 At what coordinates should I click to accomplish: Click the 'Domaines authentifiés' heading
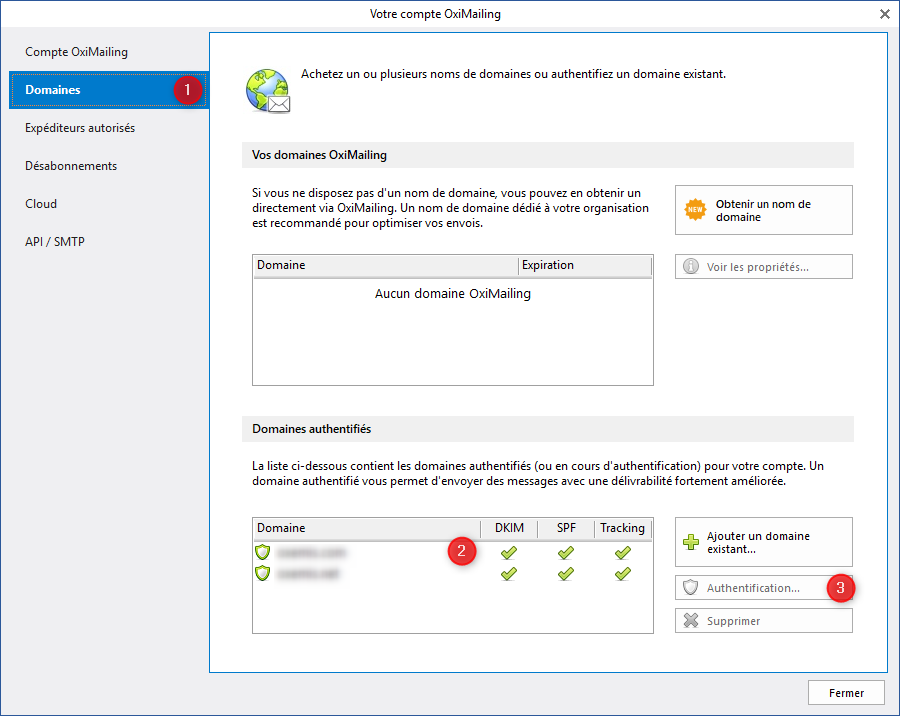click(312, 429)
